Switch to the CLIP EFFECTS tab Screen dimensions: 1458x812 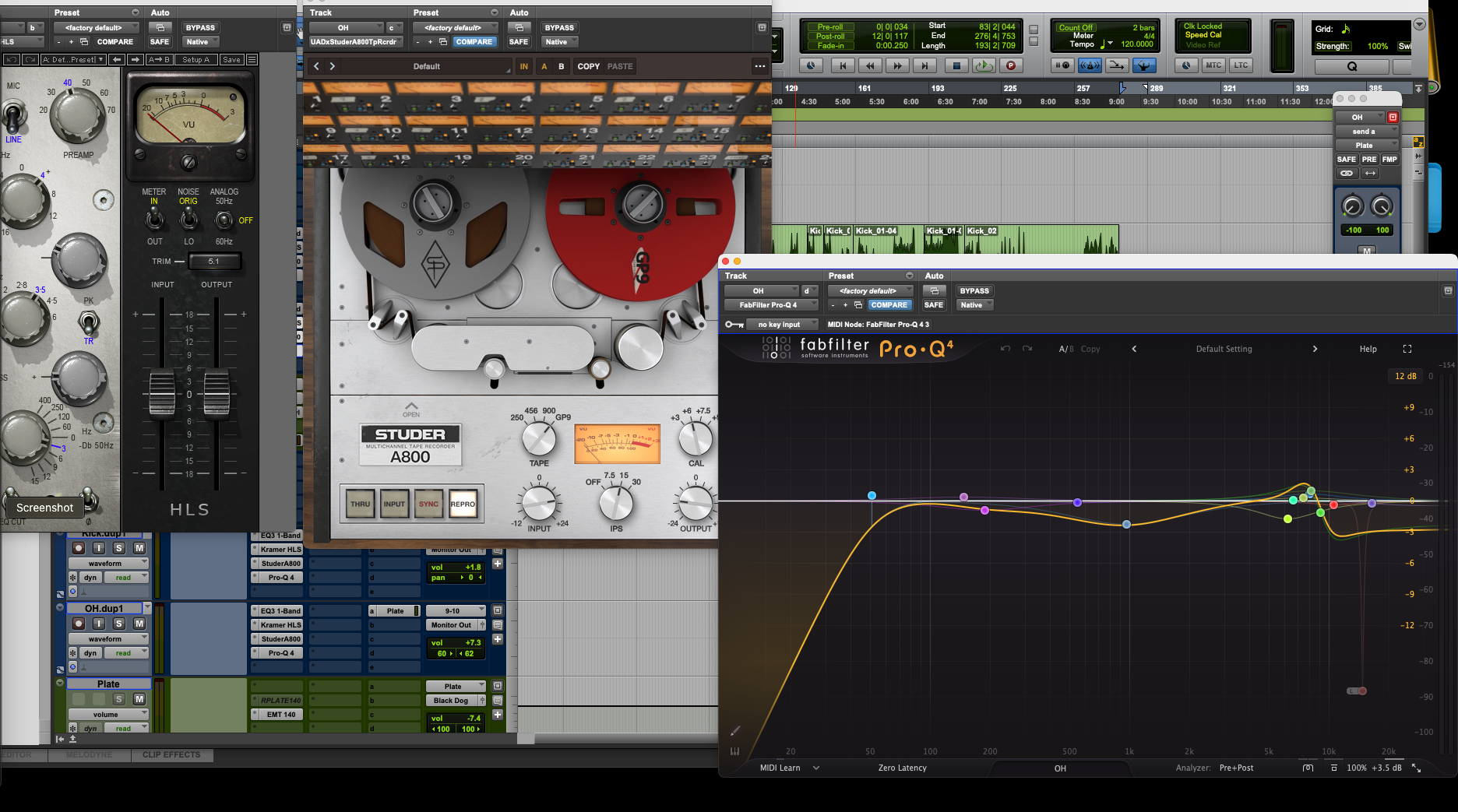click(171, 755)
